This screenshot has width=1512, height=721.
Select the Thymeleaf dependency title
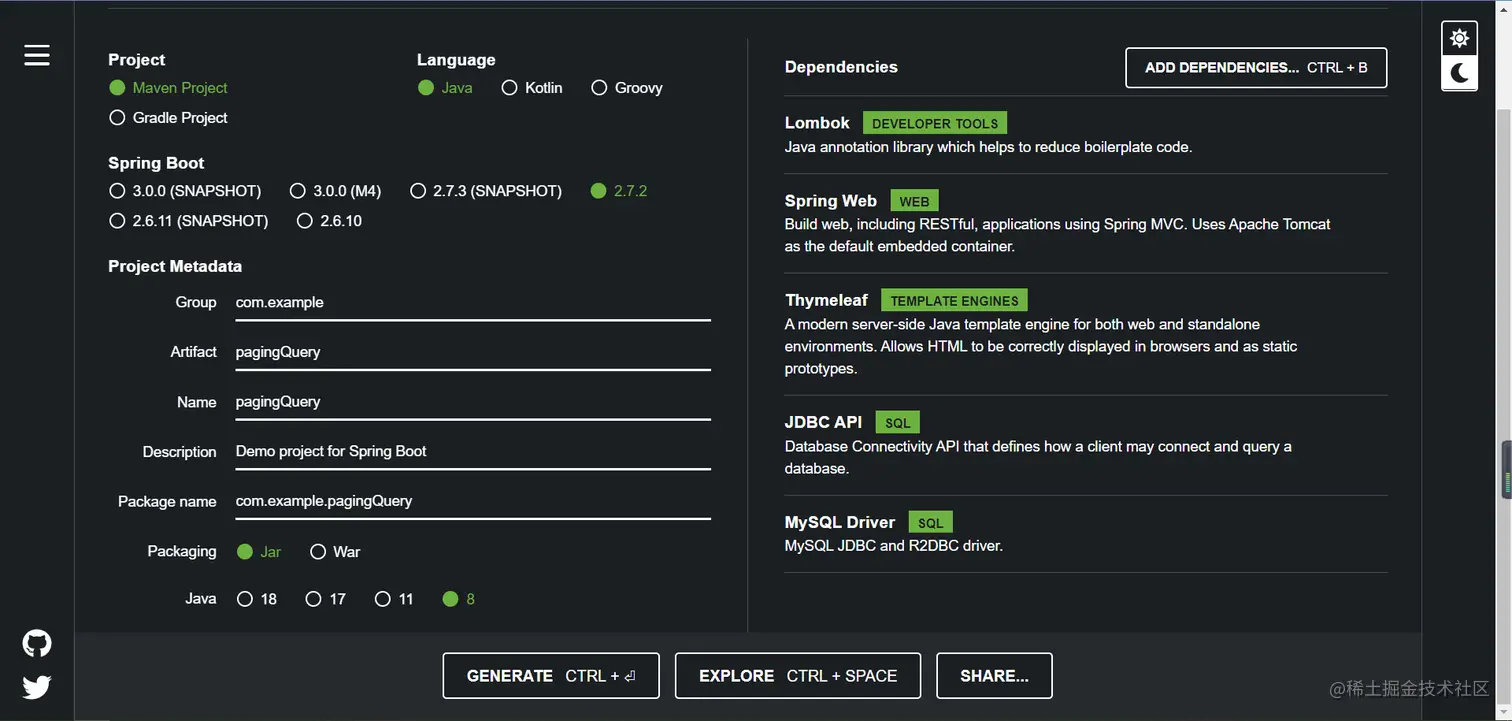pos(827,300)
